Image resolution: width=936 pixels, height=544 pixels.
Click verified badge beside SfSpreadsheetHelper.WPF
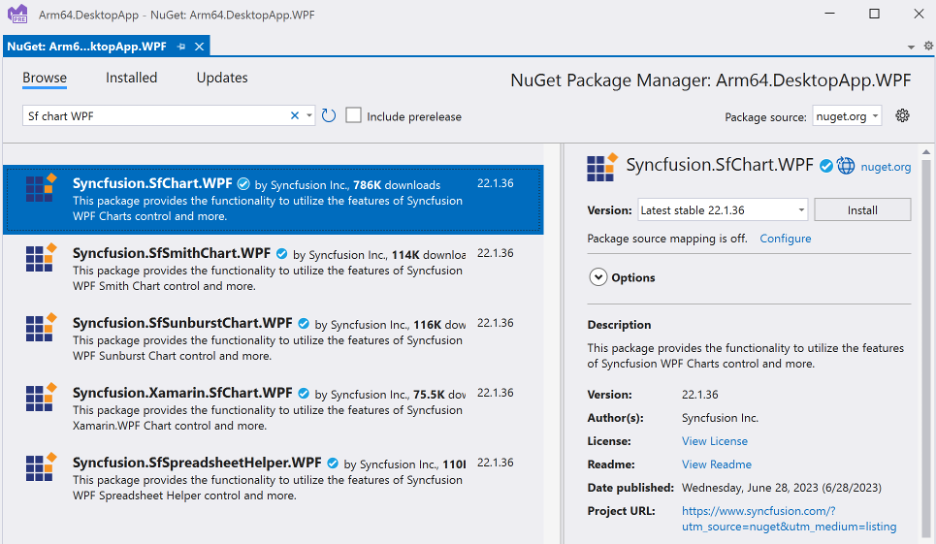pos(332,463)
